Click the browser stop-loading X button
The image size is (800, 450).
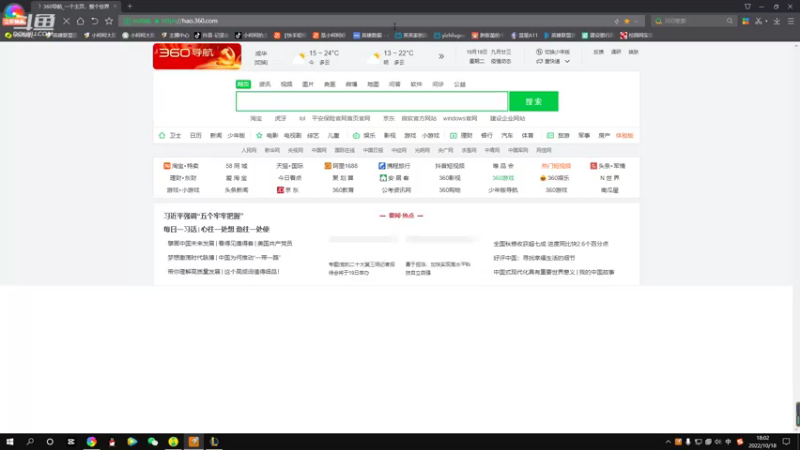tap(66, 21)
